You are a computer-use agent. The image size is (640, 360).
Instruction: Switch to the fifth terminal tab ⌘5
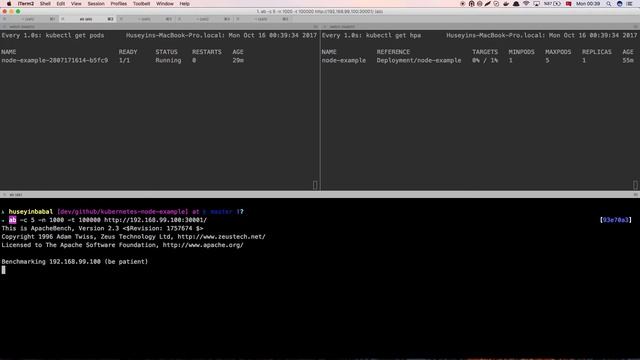(263, 19)
